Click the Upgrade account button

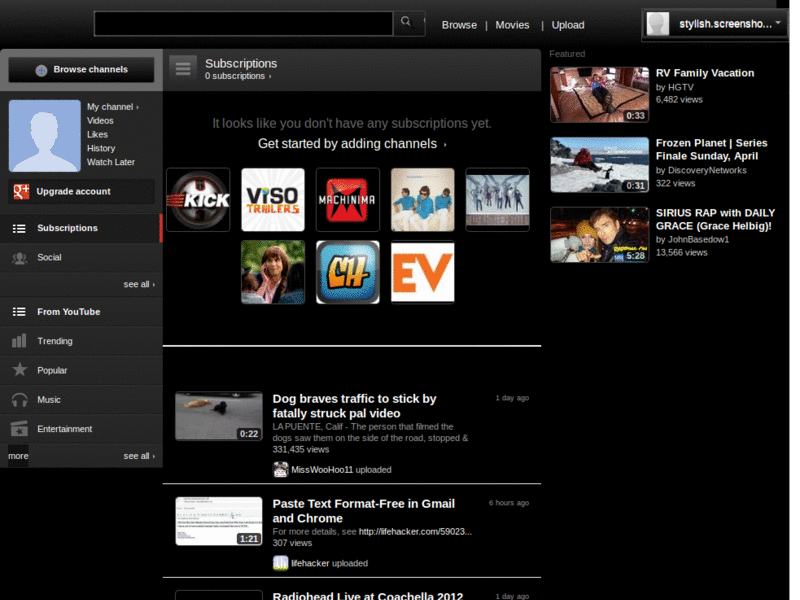click(x=82, y=191)
